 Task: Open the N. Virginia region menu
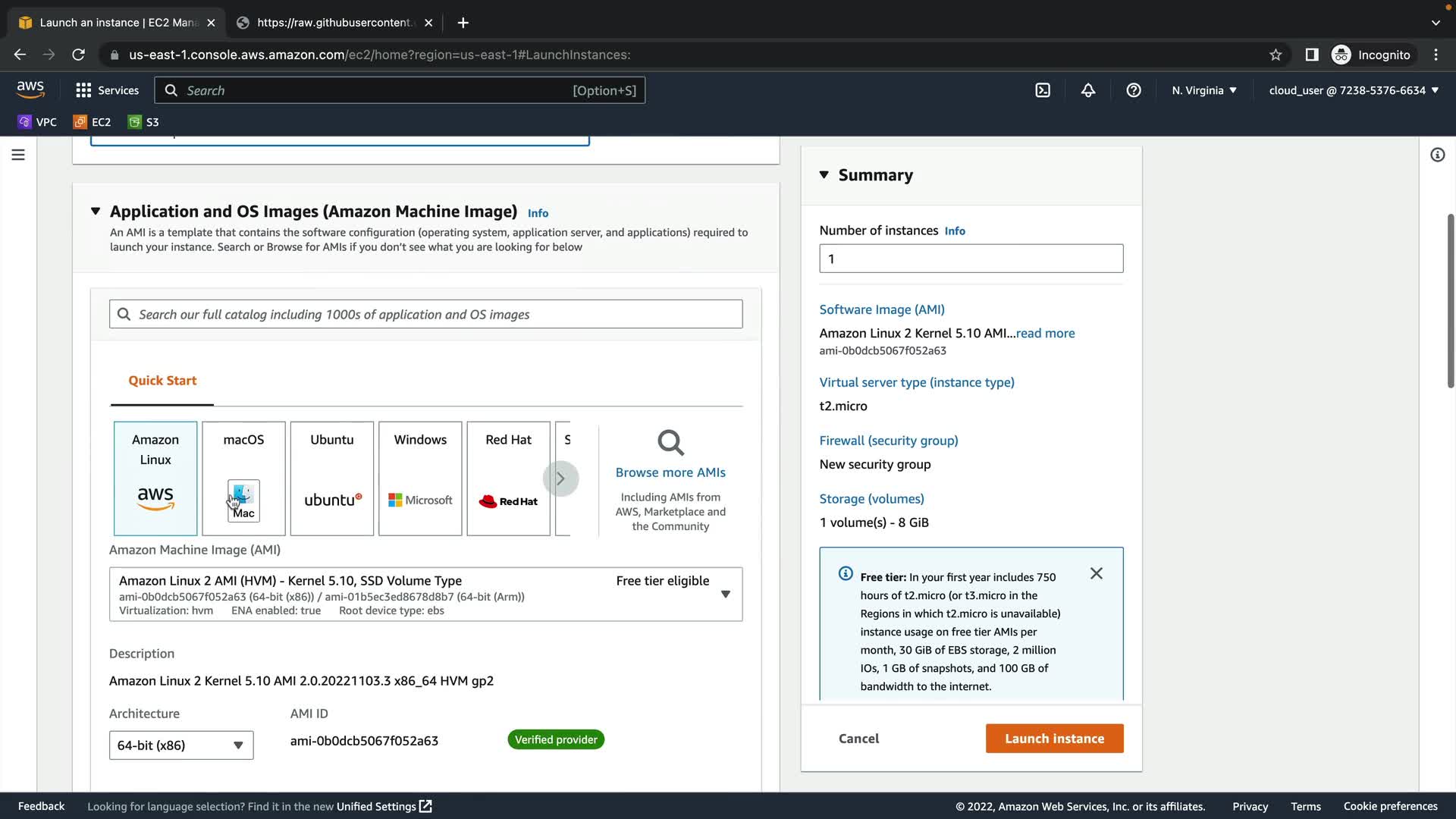pos(1203,90)
